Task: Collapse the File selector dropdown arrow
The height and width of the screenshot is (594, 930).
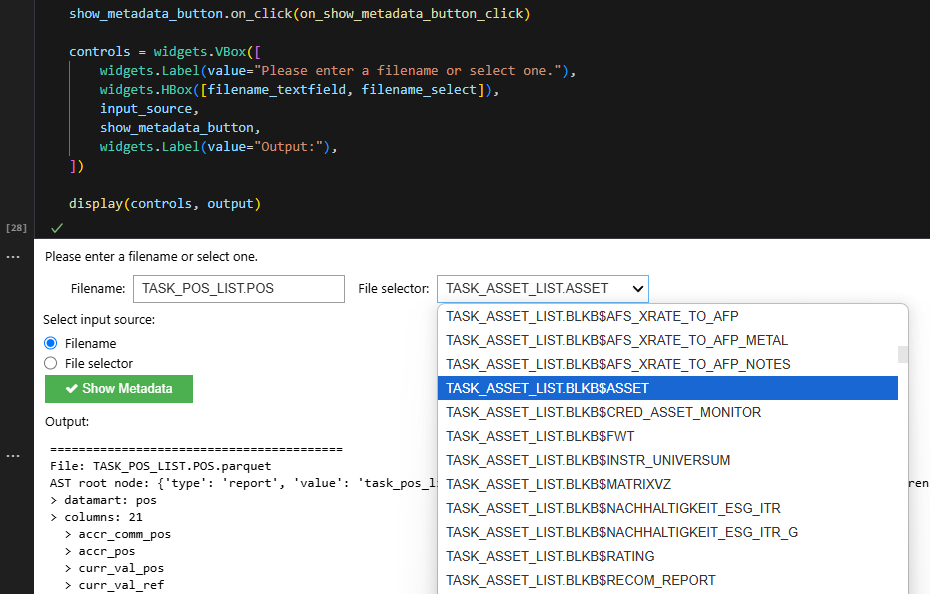Action: 638,289
